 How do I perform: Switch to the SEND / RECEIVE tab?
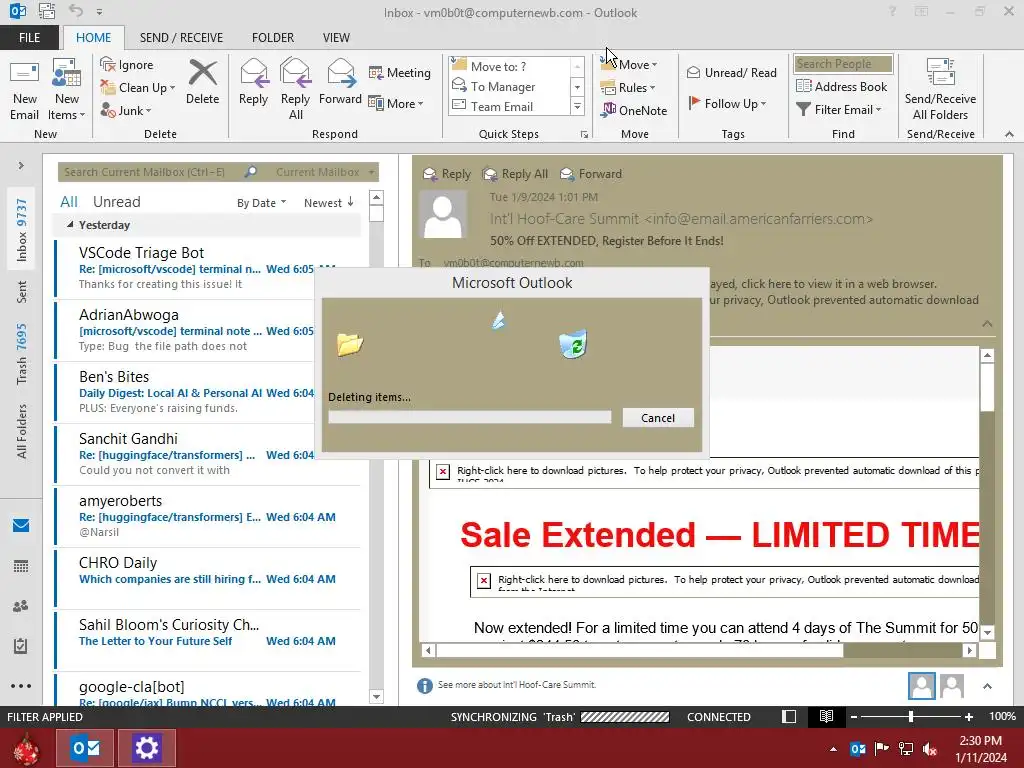(181, 37)
